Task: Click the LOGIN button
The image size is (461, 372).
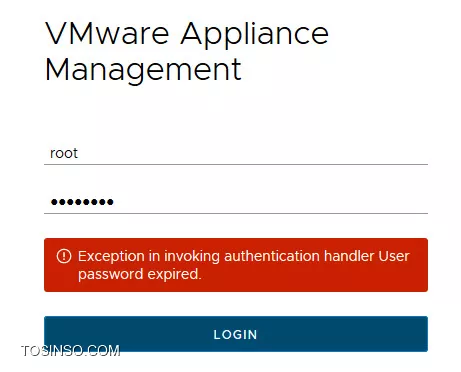Action: 236,334
